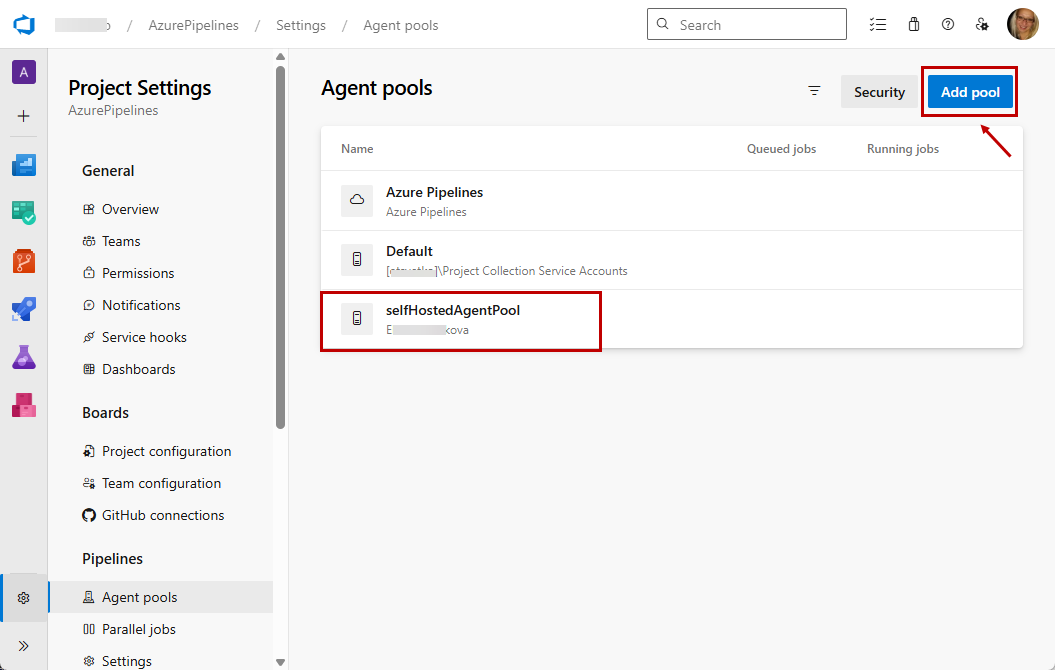This screenshot has width=1055, height=670.
Task: Open the Marketplace shopping bag icon
Action: (914, 25)
